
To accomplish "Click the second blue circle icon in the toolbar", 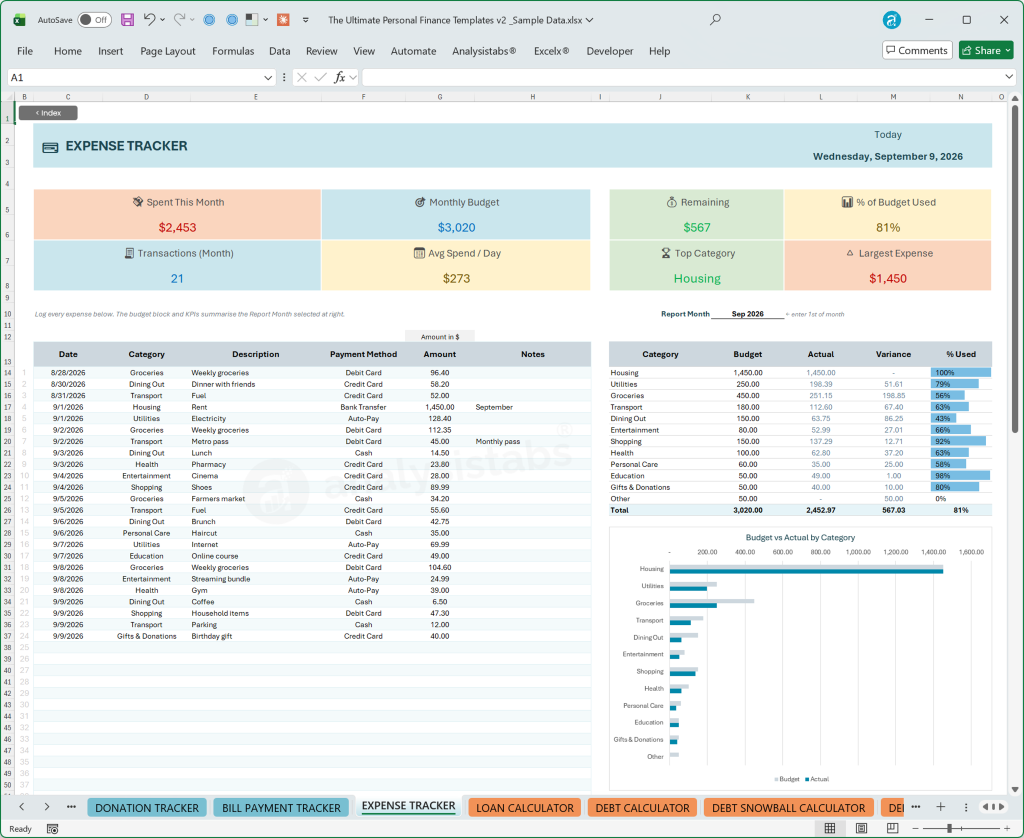I will (x=231, y=20).
